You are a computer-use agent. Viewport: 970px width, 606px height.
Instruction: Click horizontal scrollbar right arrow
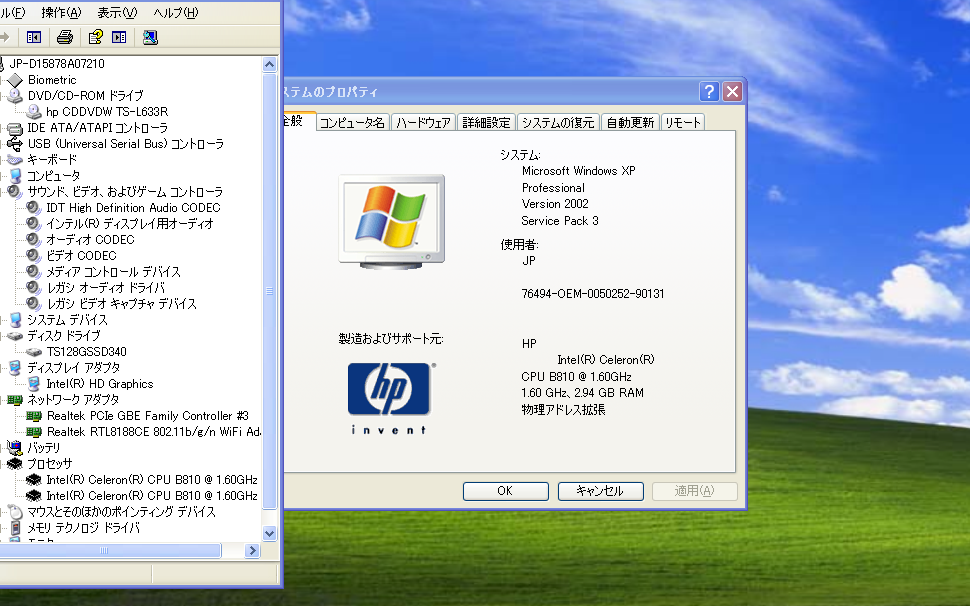(252, 550)
